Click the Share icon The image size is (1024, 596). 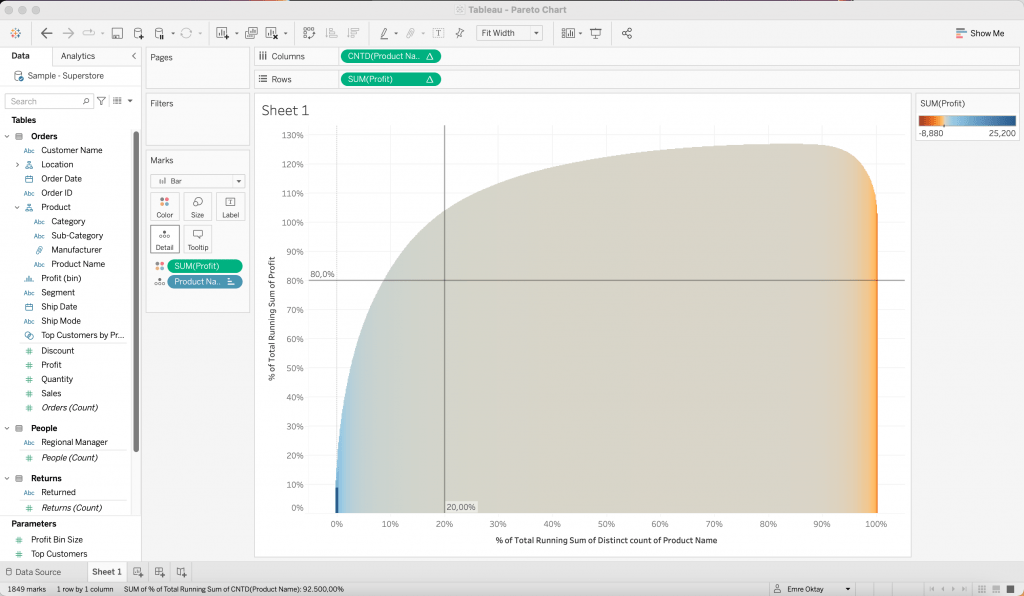point(627,33)
